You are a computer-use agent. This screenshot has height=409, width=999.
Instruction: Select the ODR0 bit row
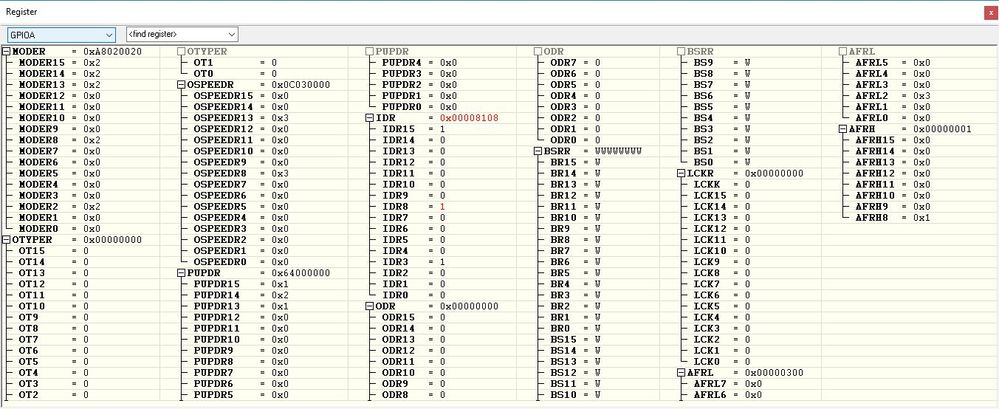click(x=575, y=140)
